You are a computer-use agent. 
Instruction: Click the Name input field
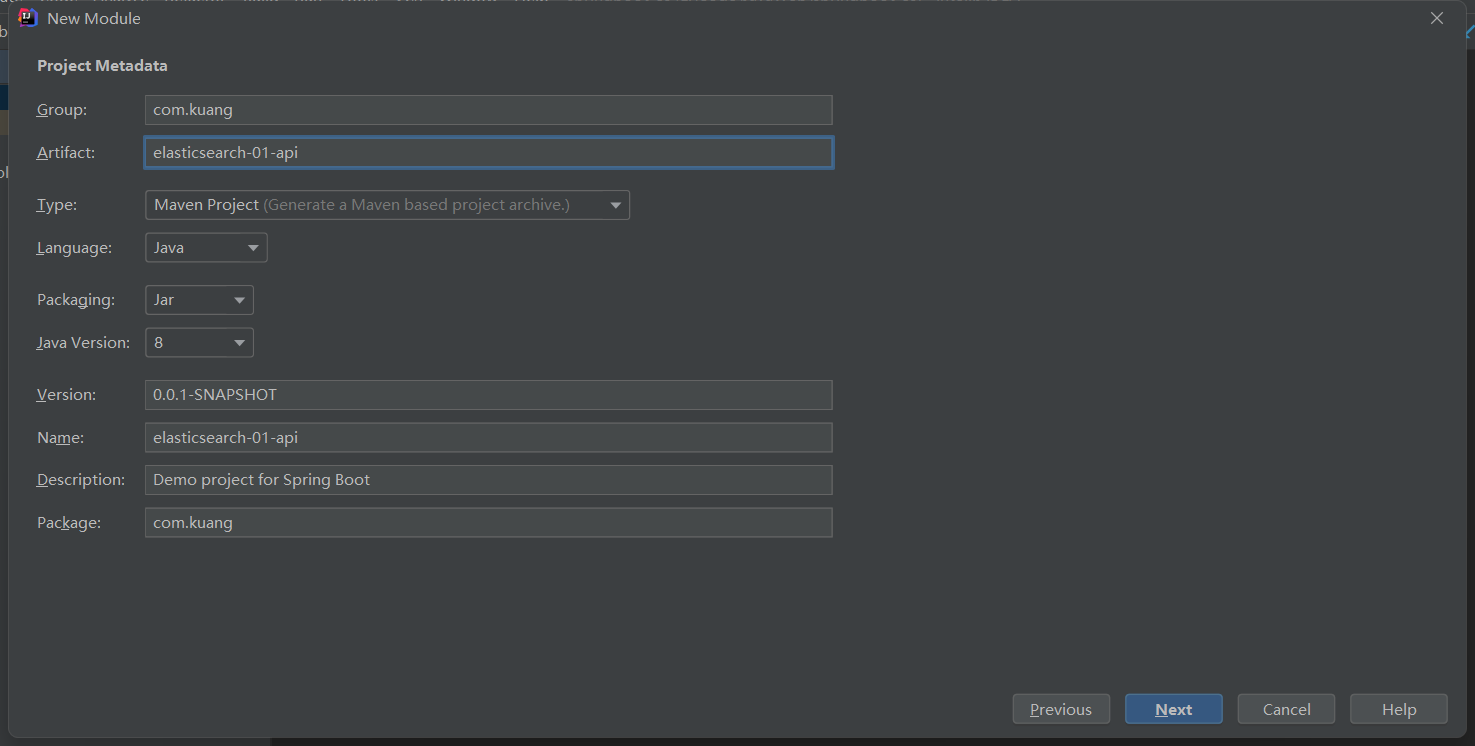[x=488, y=437]
